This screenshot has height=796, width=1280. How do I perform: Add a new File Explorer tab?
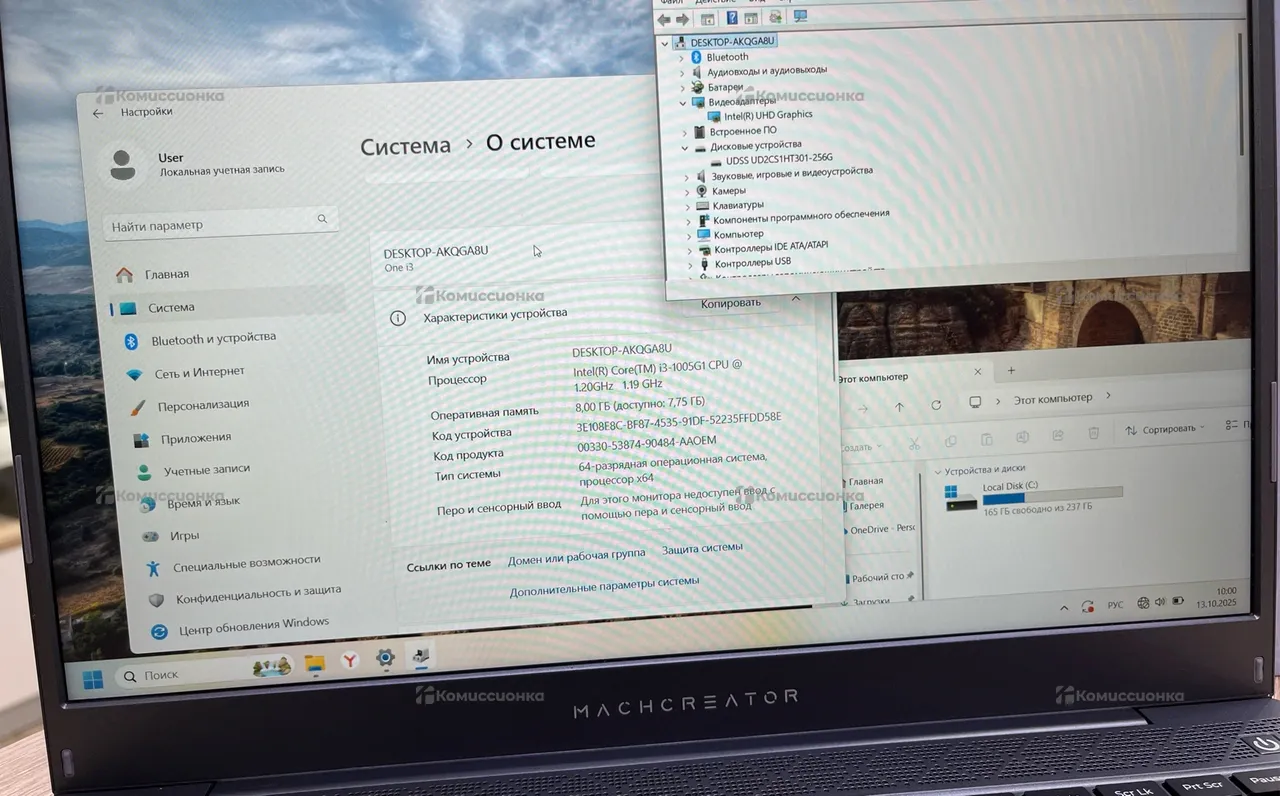(x=1011, y=370)
